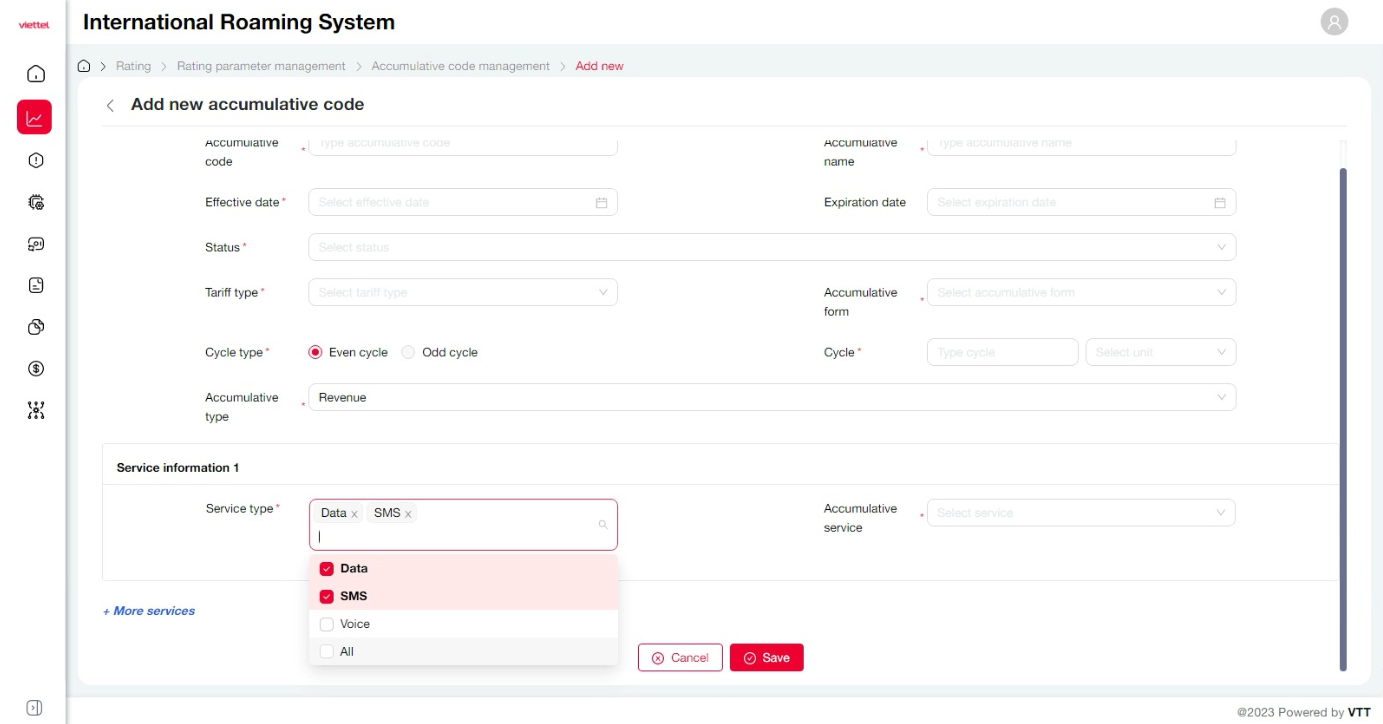
Task: Check the Voice checkbox option
Action: click(326, 624)
